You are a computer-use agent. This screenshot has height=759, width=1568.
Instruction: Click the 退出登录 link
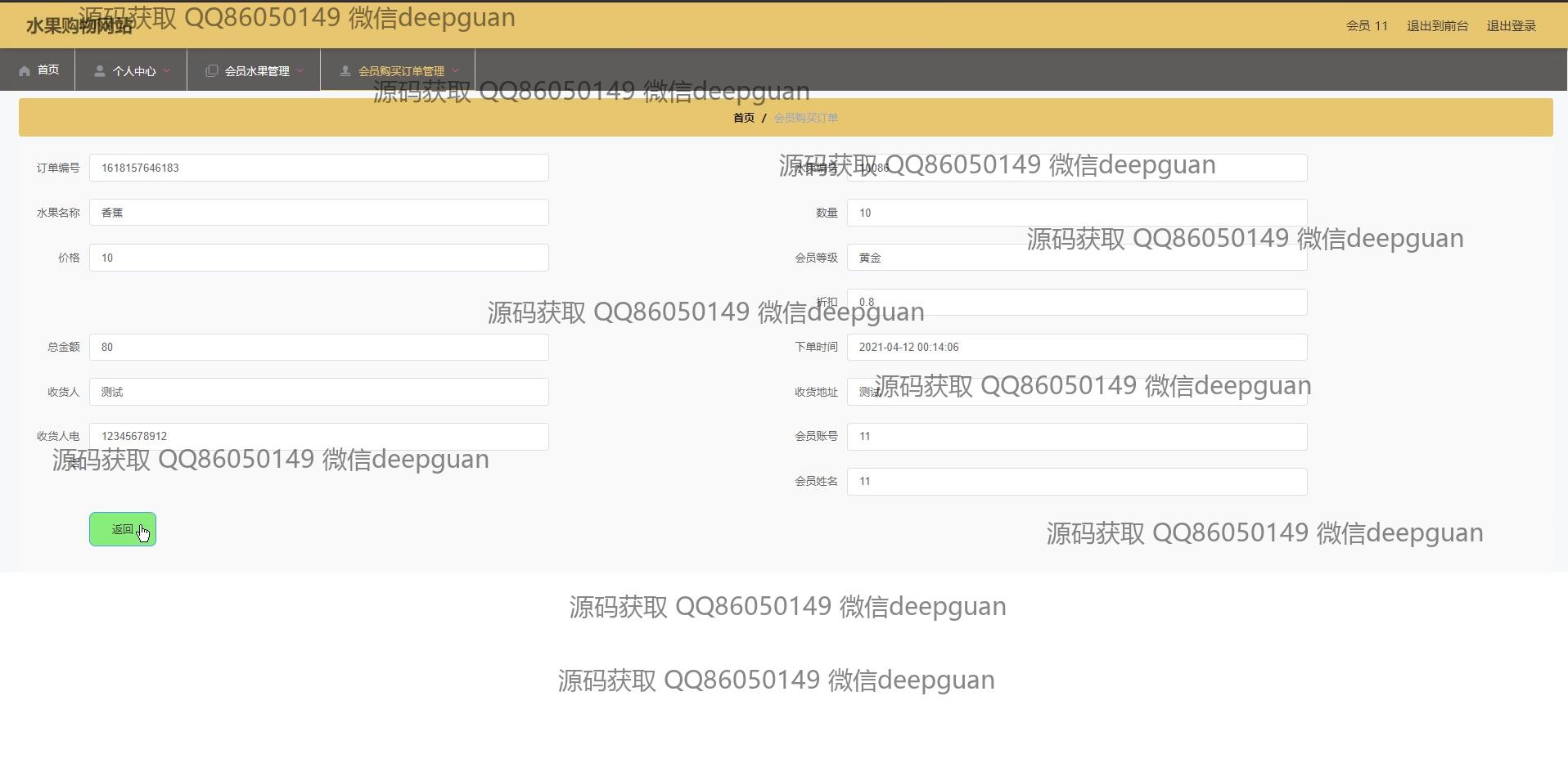tap(1511, 26)
